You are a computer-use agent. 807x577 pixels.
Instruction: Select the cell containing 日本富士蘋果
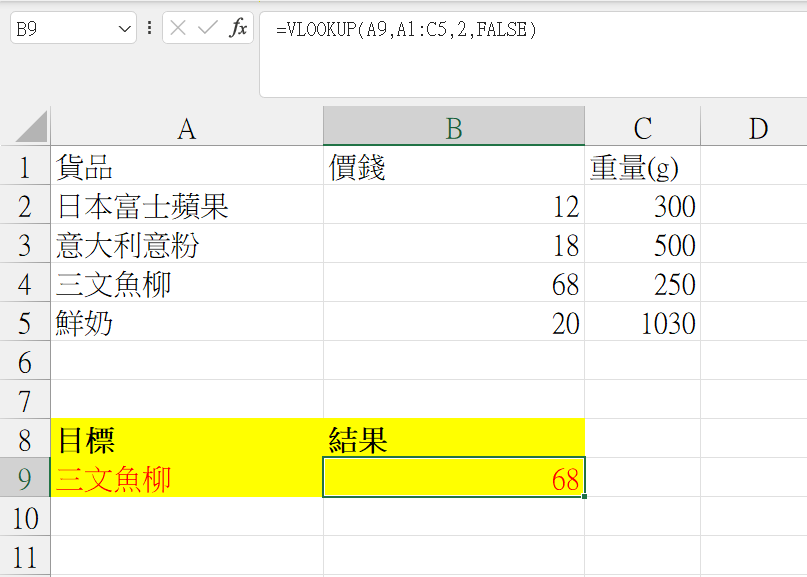point(186,206)
